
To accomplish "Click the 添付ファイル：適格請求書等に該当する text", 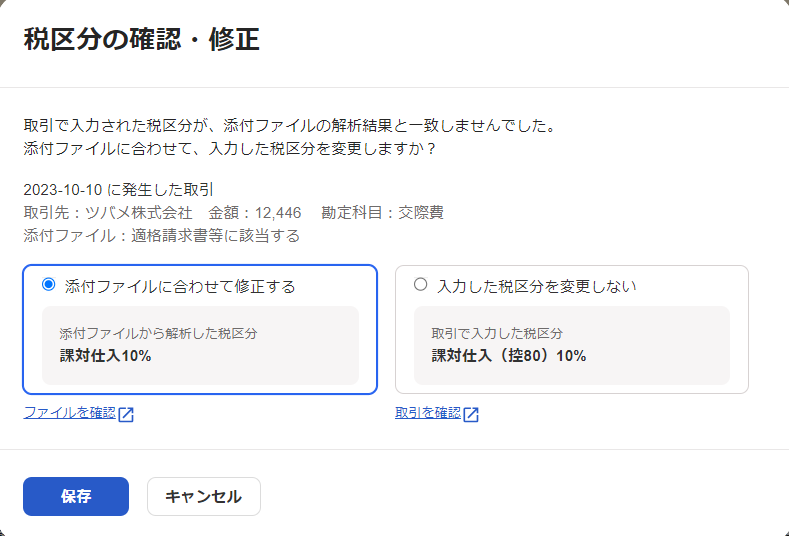I will pyautogui.click(x=162, y=236).
